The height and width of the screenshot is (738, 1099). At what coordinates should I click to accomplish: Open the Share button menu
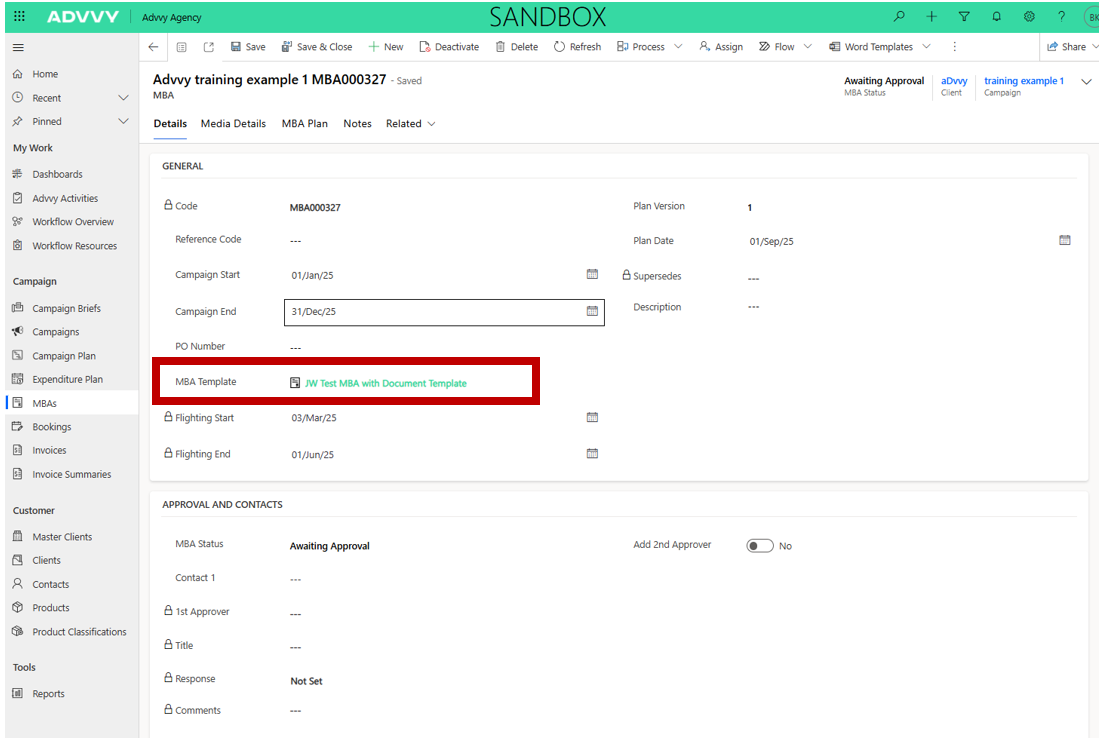coord(1071,47)
